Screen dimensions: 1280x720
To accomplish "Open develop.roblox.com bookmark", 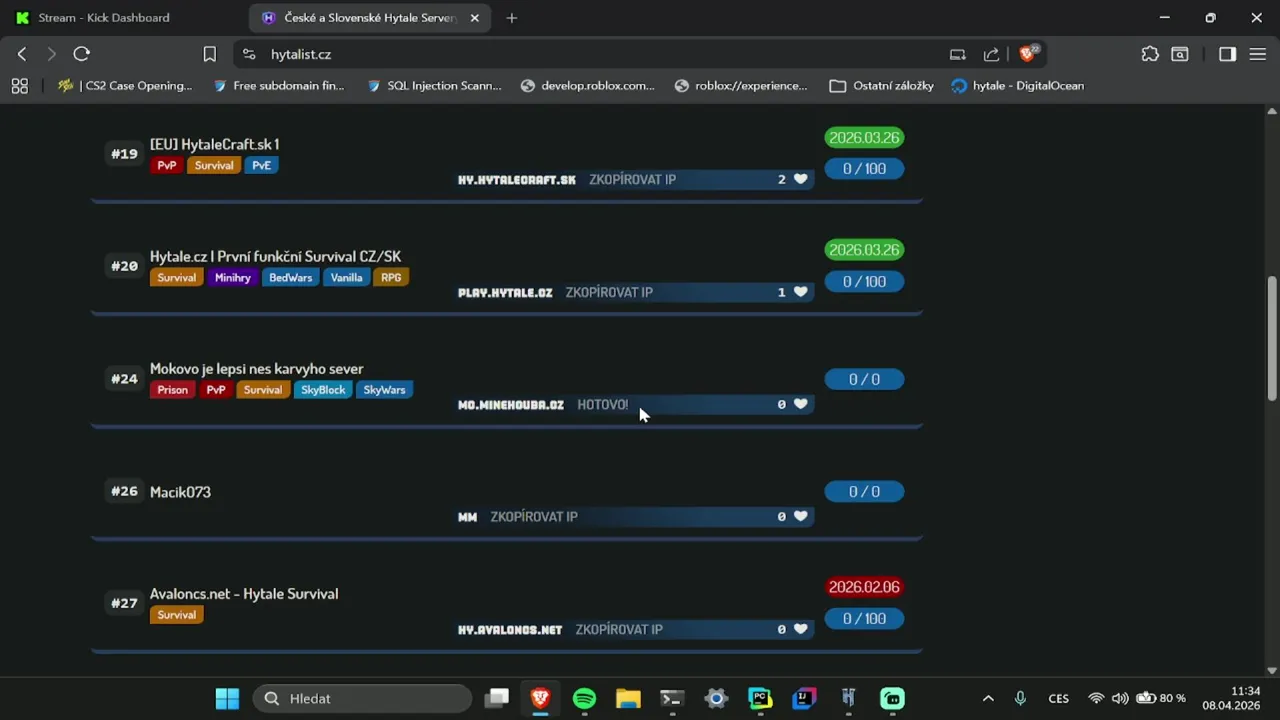I will 588,86.
